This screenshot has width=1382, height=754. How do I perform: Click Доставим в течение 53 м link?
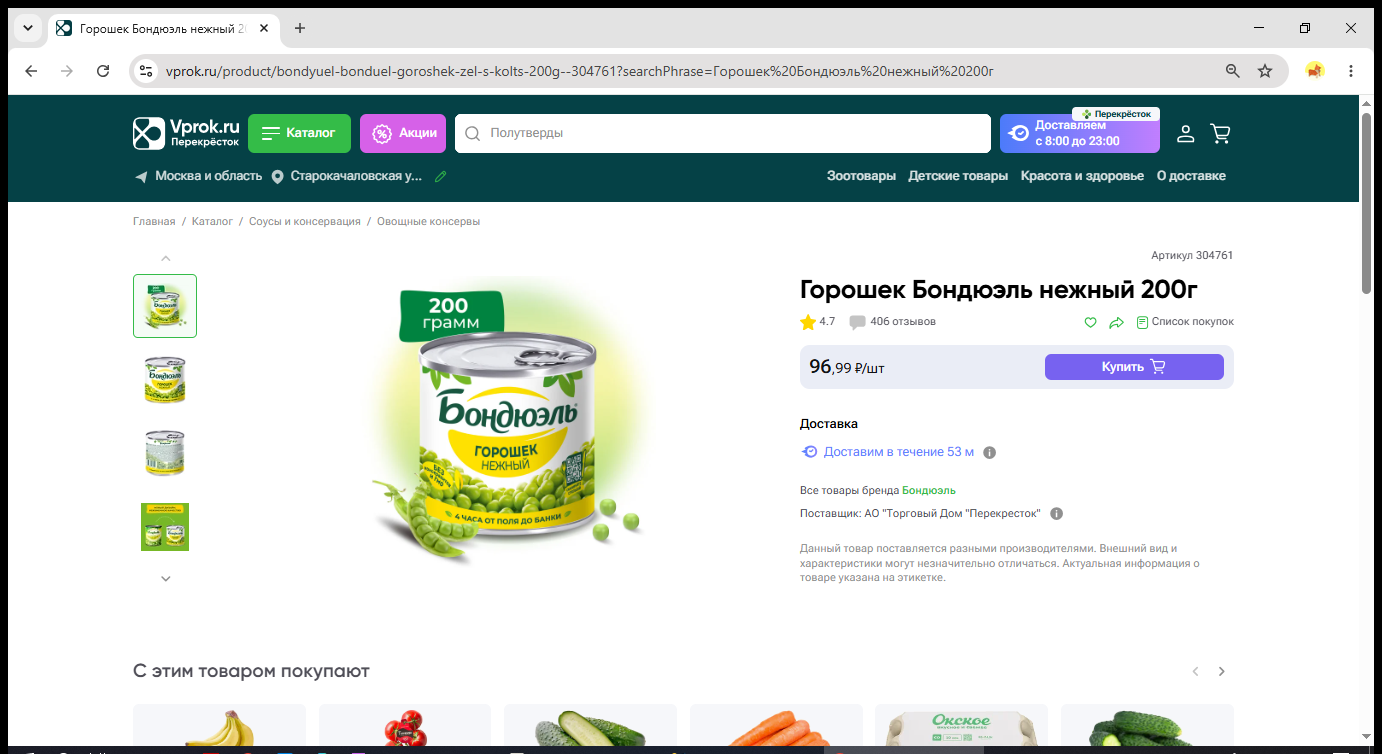point(899,452)
